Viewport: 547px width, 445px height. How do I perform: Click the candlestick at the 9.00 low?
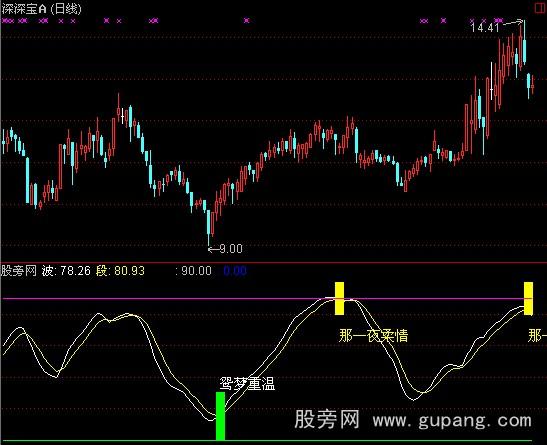tap(209, 227)
